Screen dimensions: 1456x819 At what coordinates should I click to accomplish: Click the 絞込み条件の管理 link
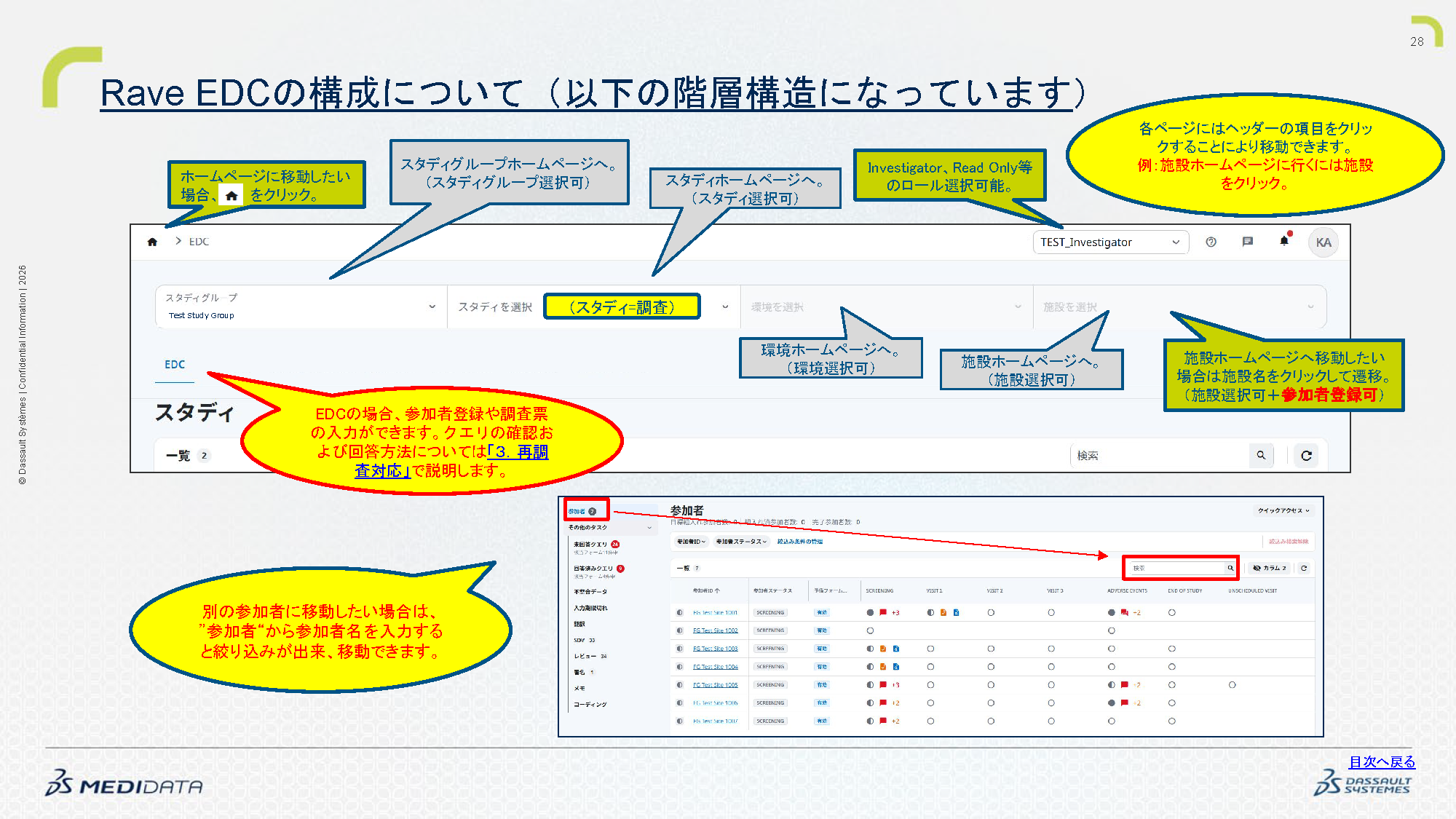click(799, 542)
